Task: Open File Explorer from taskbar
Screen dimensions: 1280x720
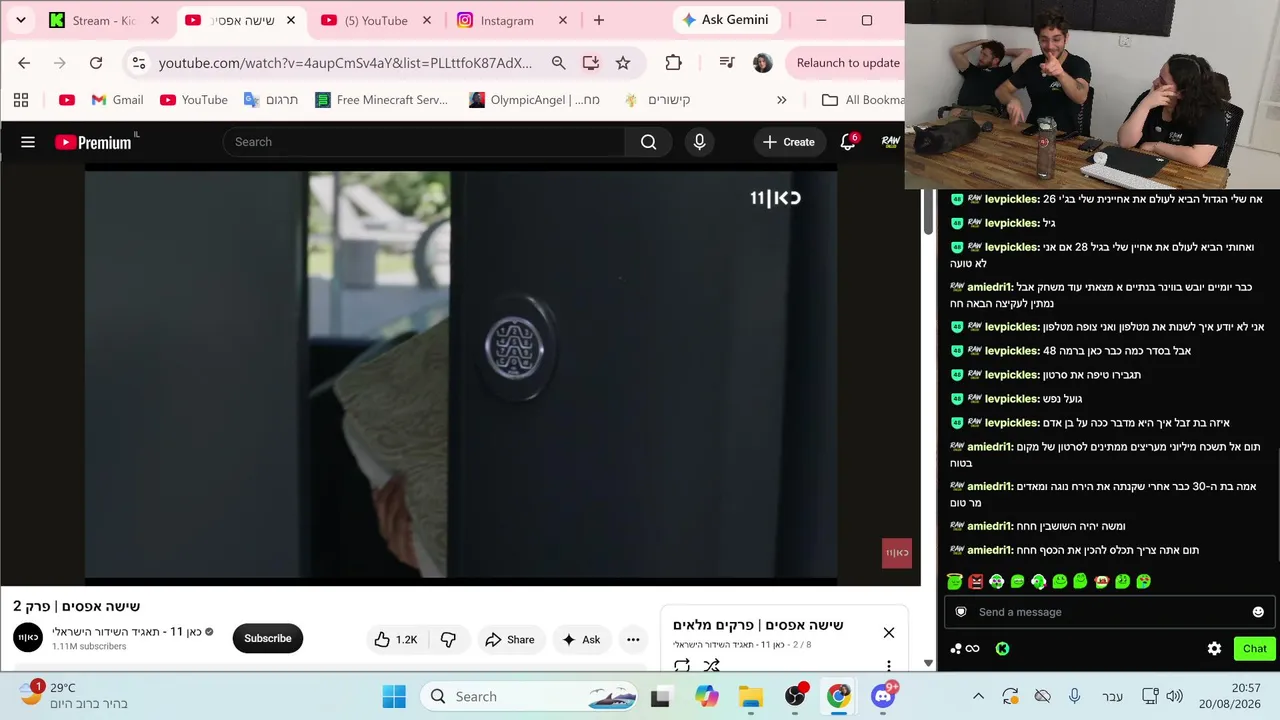Action: [751, 696]
